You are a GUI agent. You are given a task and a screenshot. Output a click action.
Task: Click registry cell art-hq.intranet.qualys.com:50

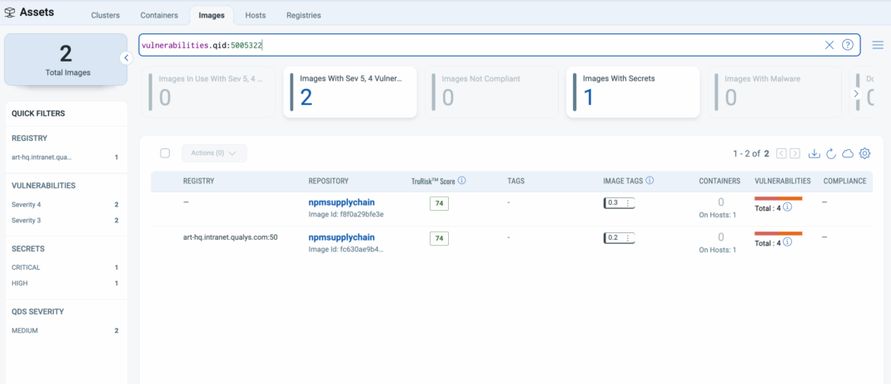tap(230, 237)
